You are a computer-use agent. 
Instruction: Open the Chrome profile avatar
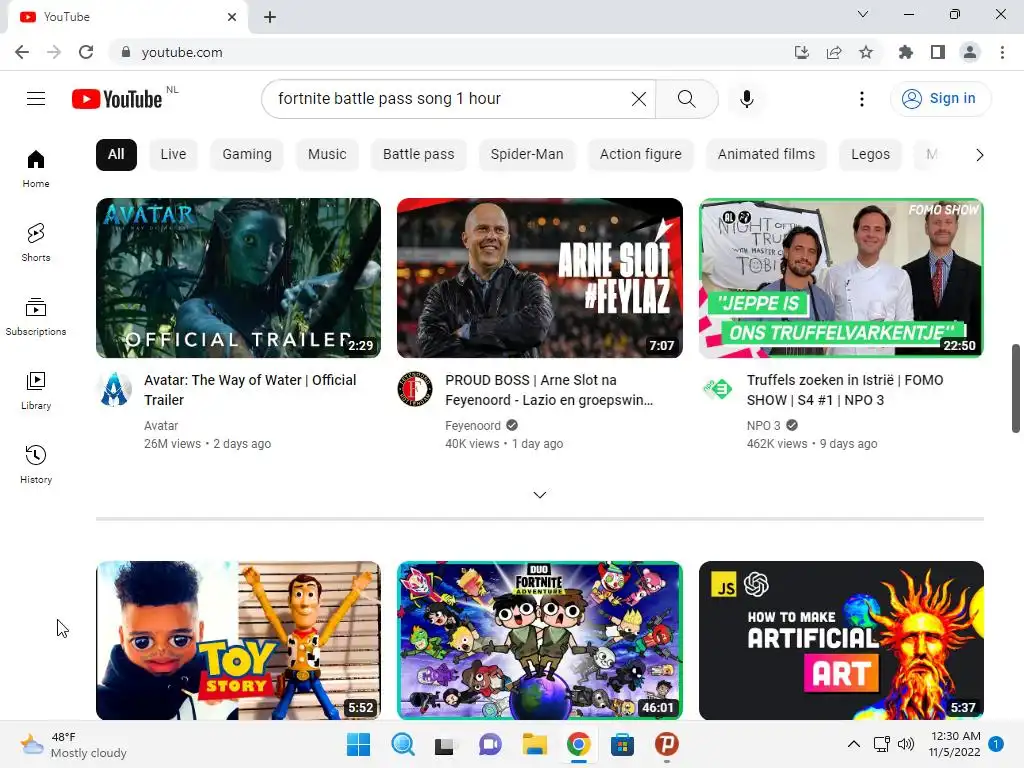click(970, 52)
